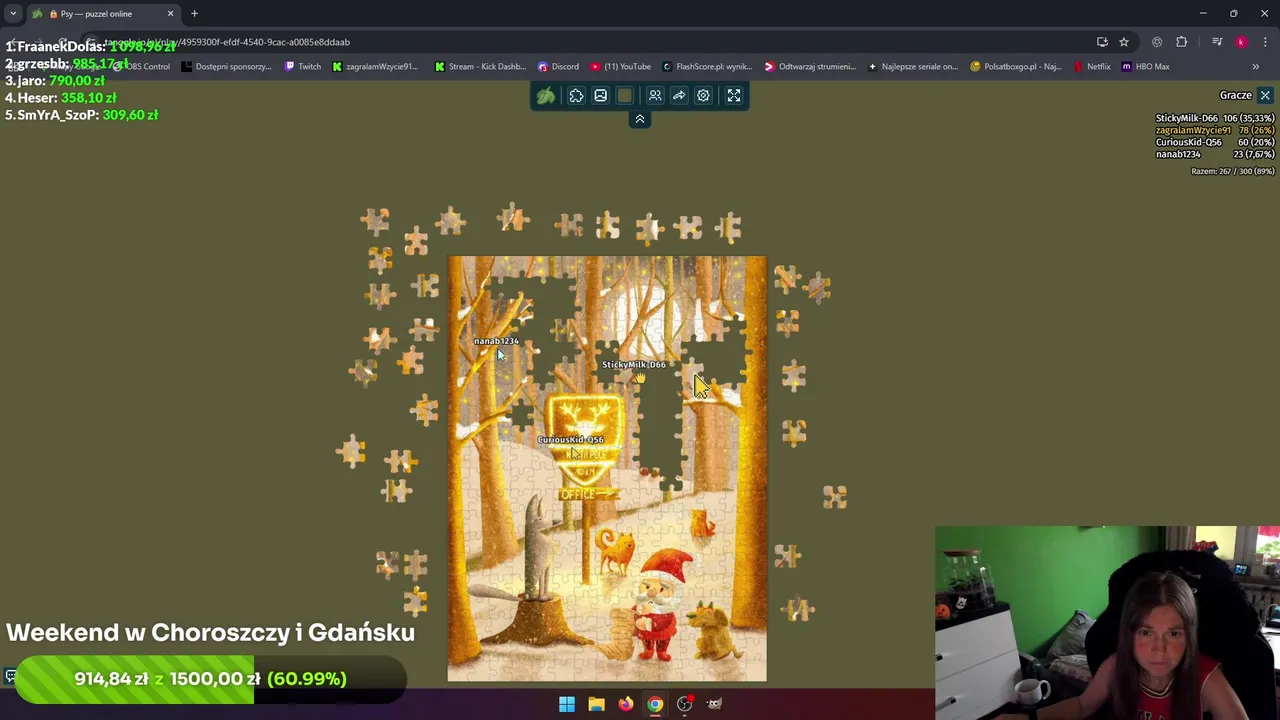Viewport: 1280px width, 720px height.
Task: Open the background color swatch
Action: tap(625, 96)
